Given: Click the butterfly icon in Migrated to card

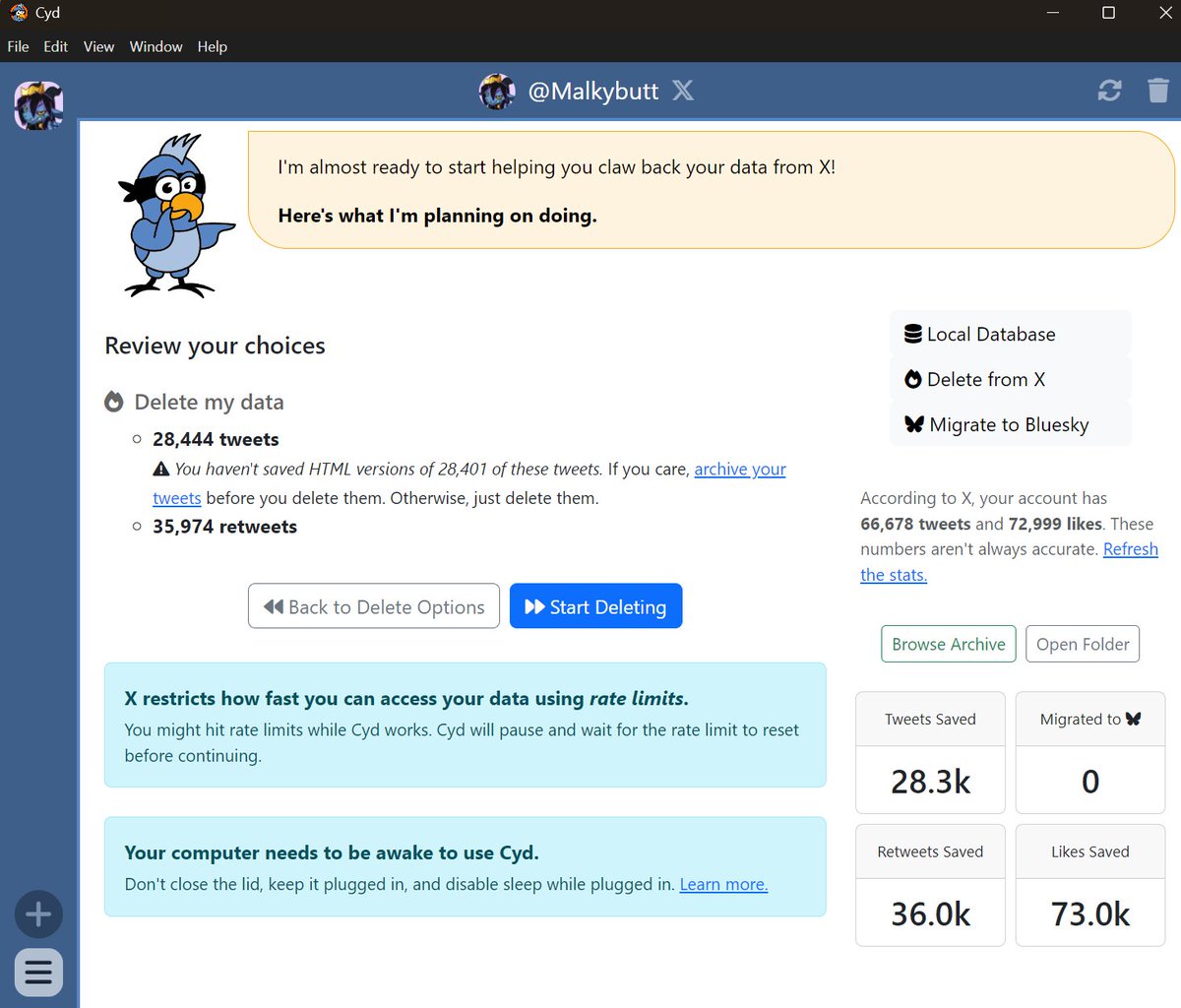Looking at the screenshot, I should pos(1133,719).
